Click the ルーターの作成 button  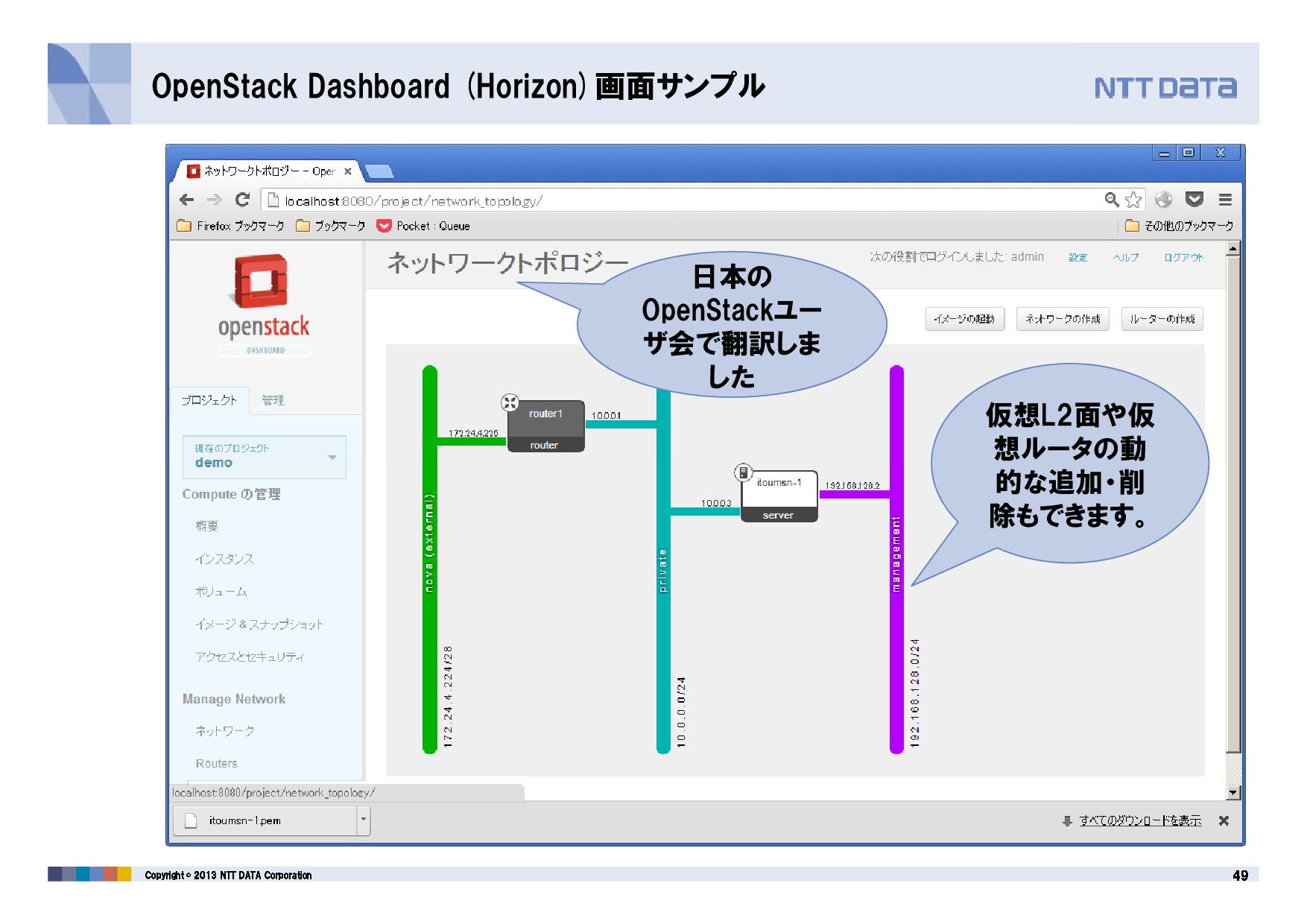(1162, 319)
